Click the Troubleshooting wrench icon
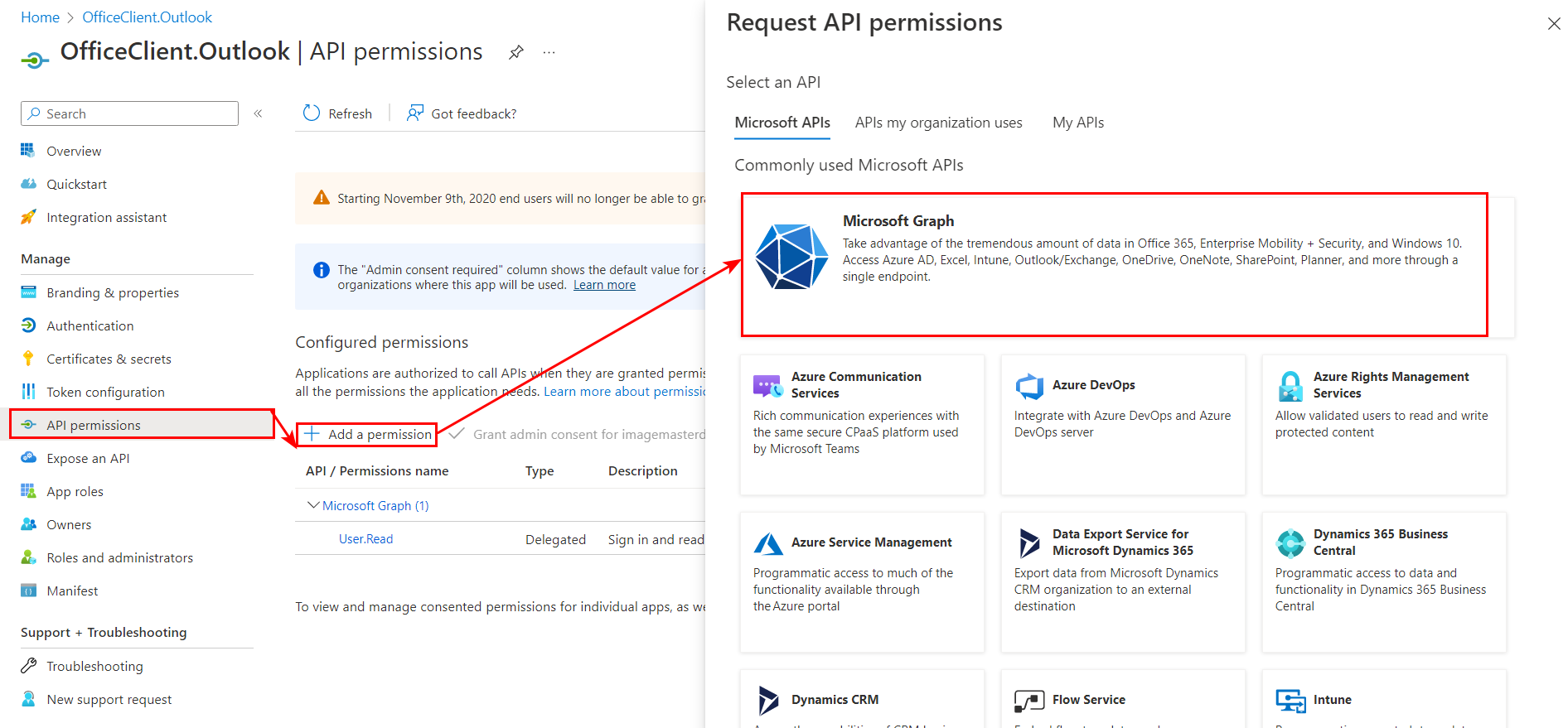The height and width of the screenshot is (728, 1568). click(28, 666)
